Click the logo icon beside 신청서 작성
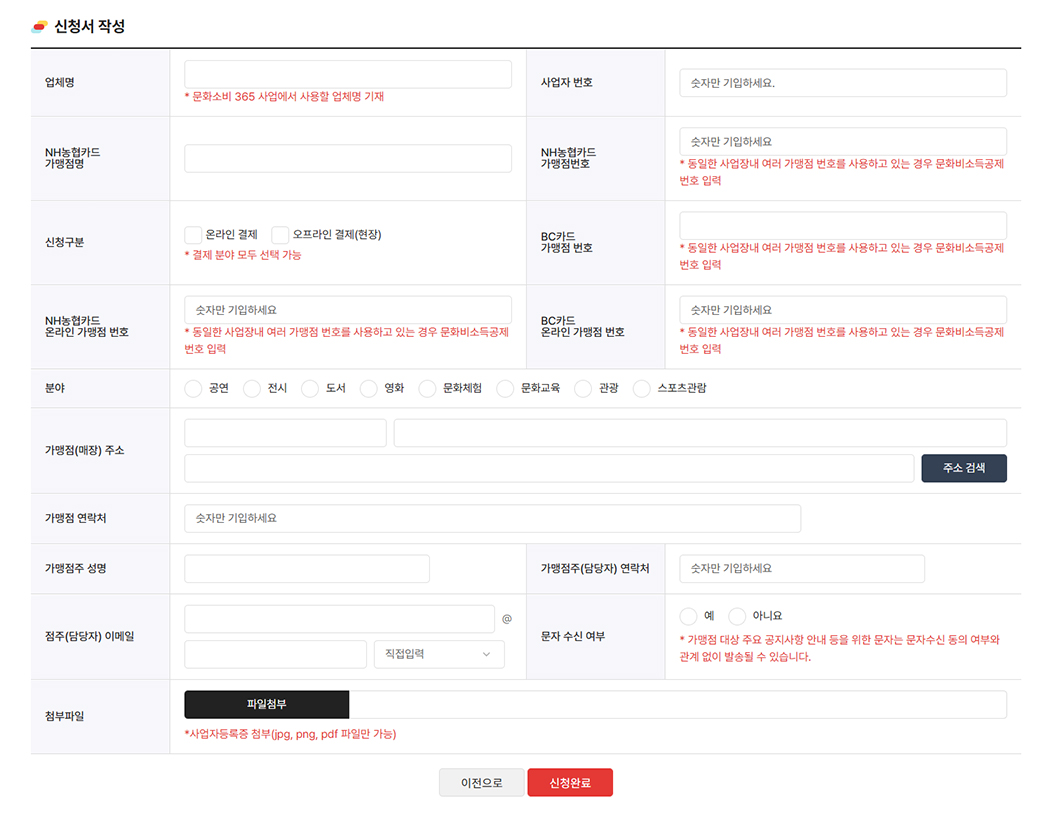The height and width of the screenshot is (818, 1052). pos(39,27)
